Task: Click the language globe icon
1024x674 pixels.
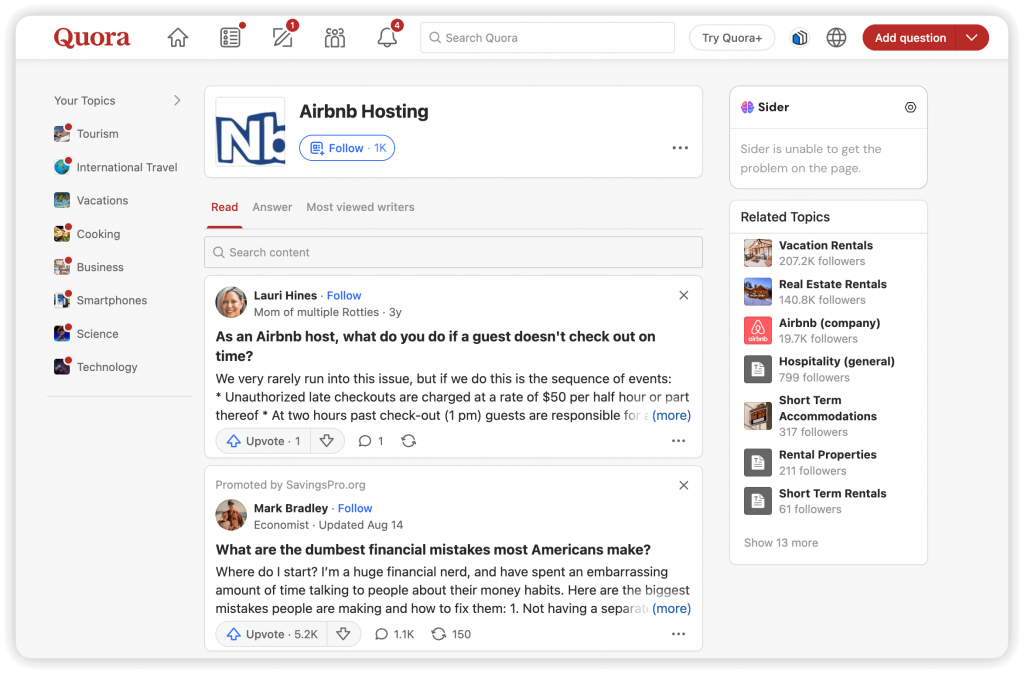Action: [836, 38]
